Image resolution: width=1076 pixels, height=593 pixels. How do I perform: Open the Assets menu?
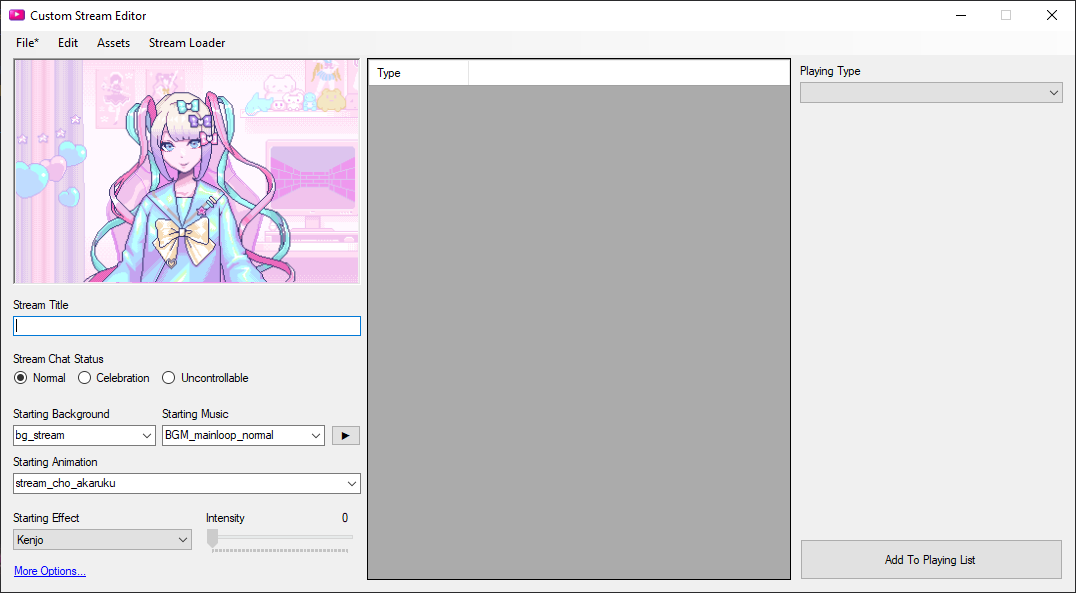tap(113, 43)
